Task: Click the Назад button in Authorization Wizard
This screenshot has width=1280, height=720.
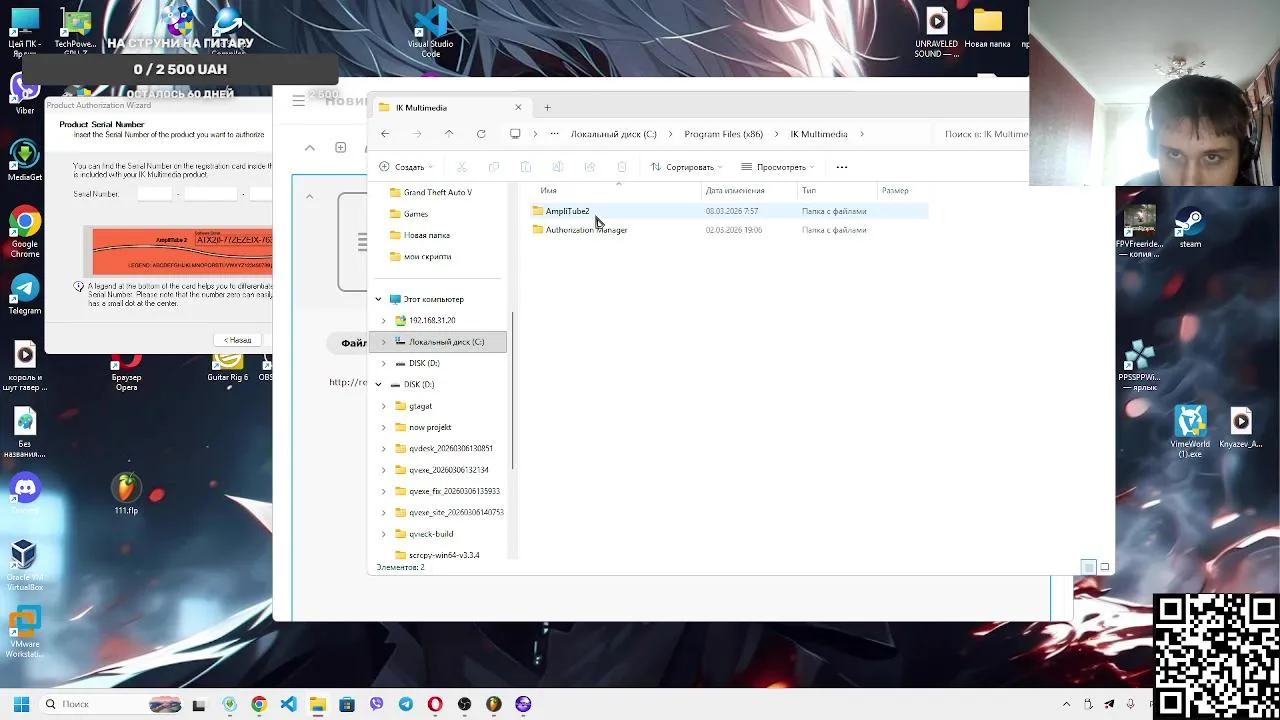Action: tap(238, 340)
